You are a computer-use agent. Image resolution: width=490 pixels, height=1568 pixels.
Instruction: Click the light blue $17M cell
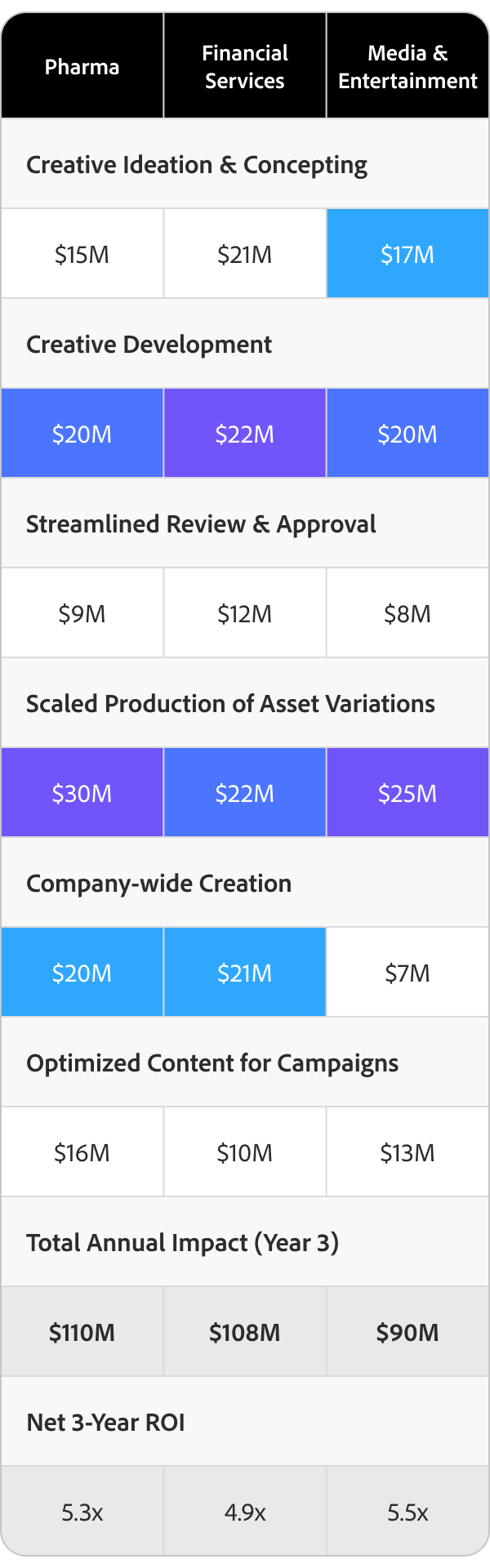point(408,254)
